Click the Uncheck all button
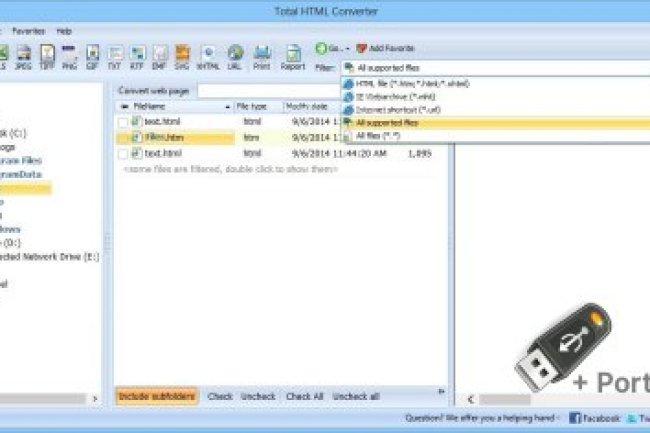Viewport: 650px width, 433px height. tap(356, 396)
